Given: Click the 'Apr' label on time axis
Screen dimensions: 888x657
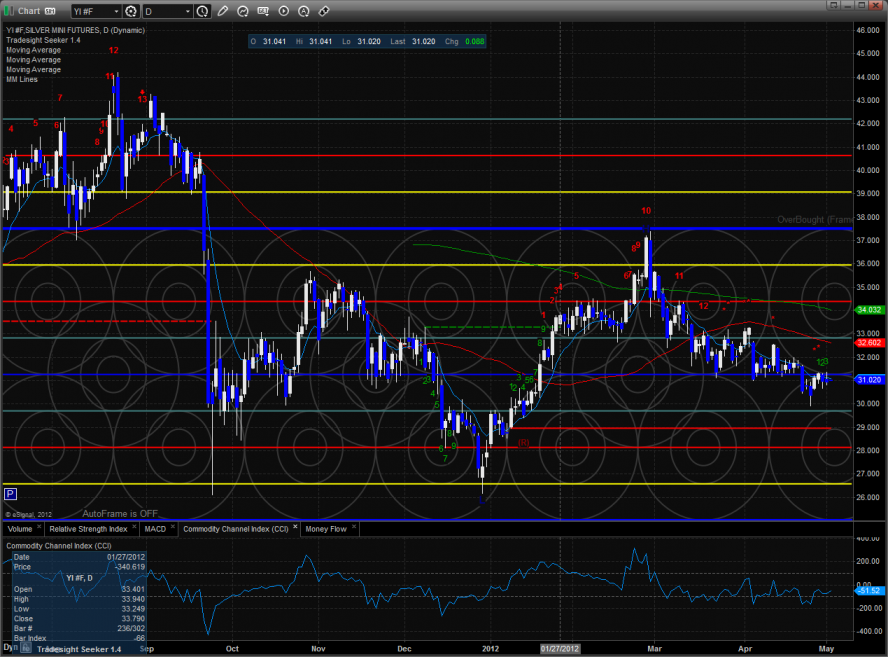Looking at the screenshot, I should 745,649.
